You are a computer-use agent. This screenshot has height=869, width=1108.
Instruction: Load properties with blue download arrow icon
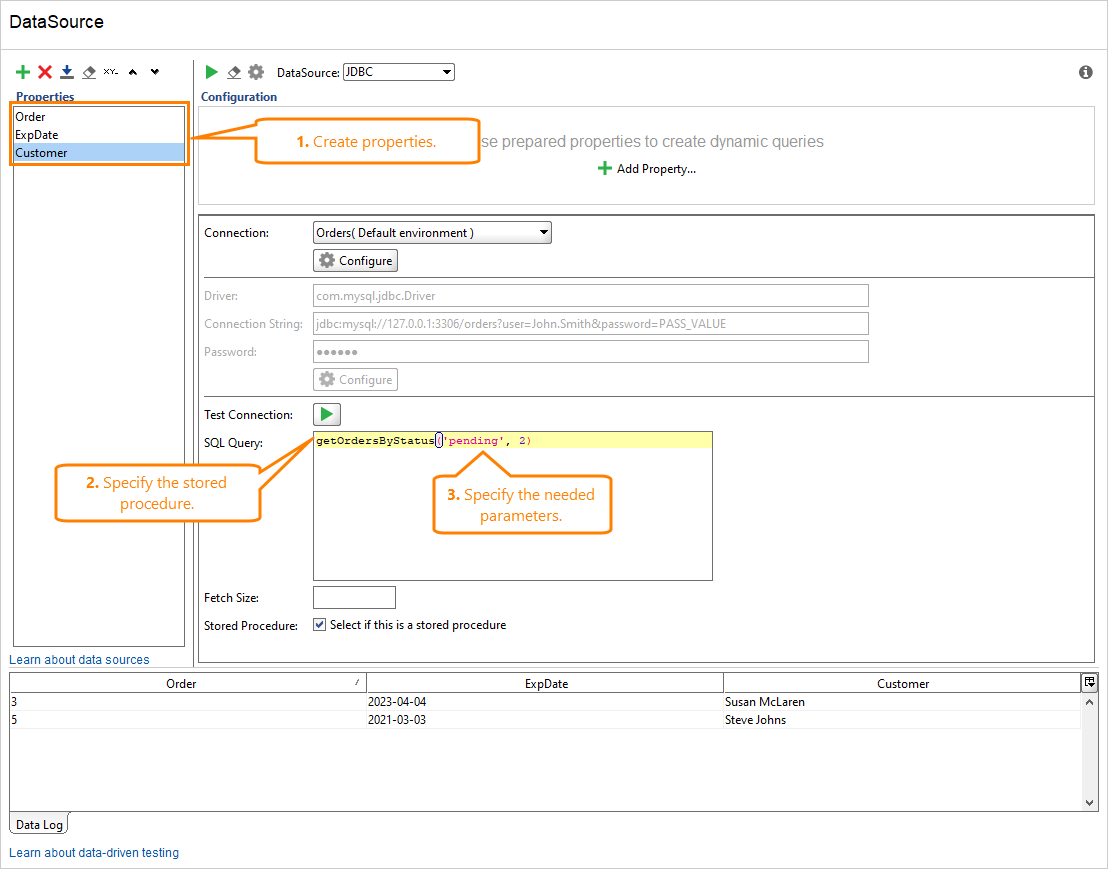(x=67, y=72)
